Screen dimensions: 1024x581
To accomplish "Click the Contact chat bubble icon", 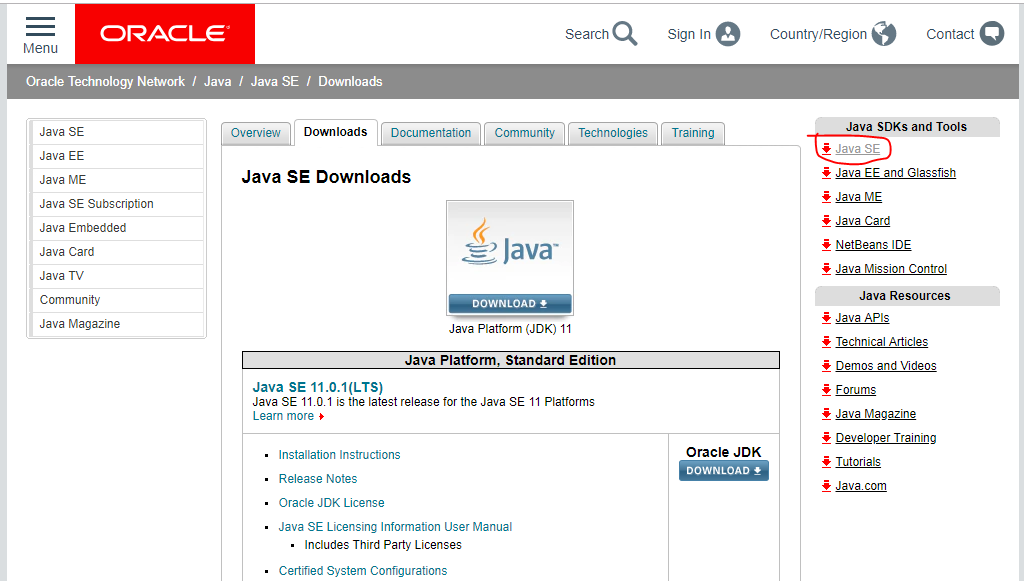I will [x=991, y=34].
